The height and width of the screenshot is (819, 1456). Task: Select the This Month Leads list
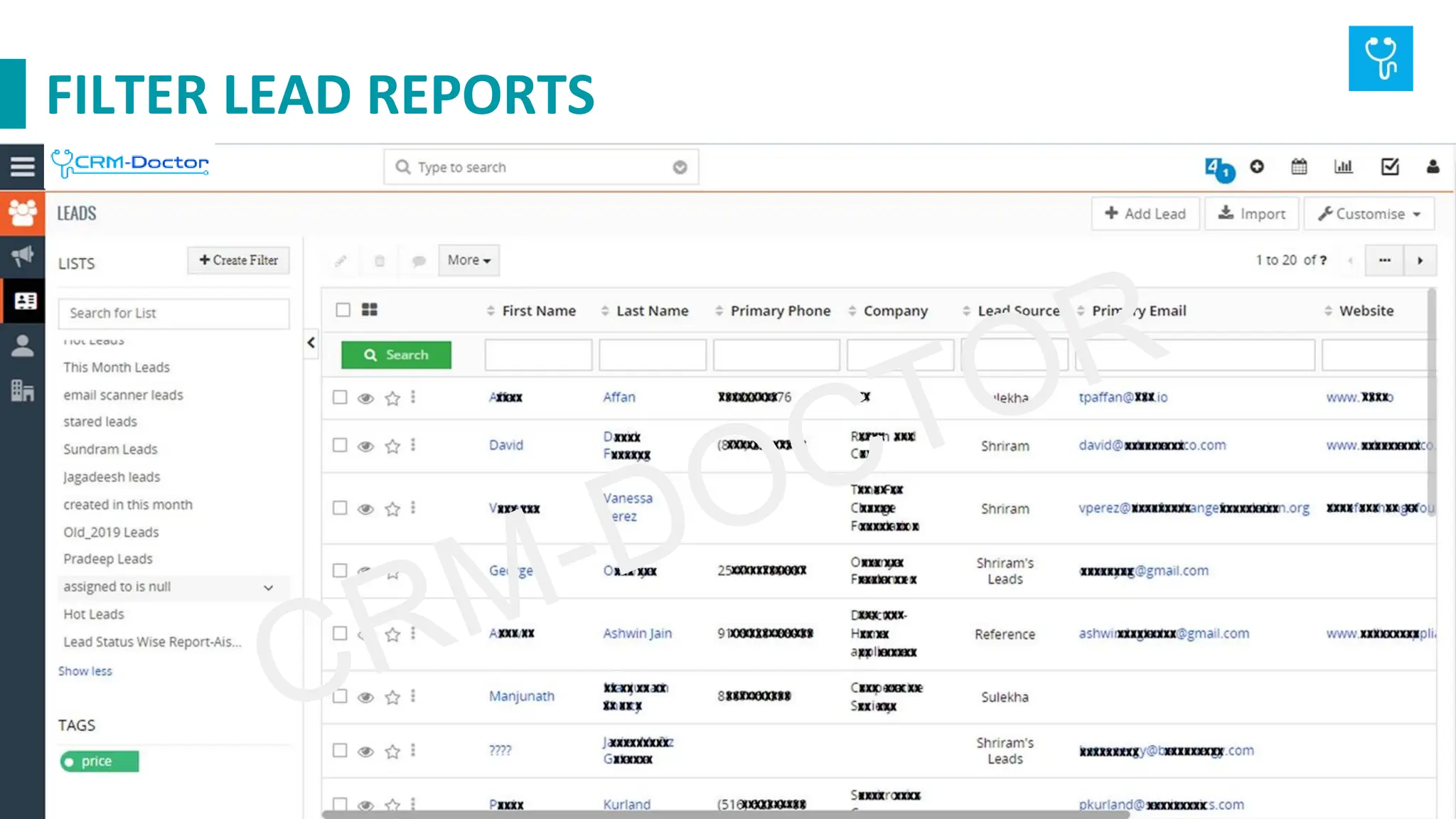coord(117,367)
